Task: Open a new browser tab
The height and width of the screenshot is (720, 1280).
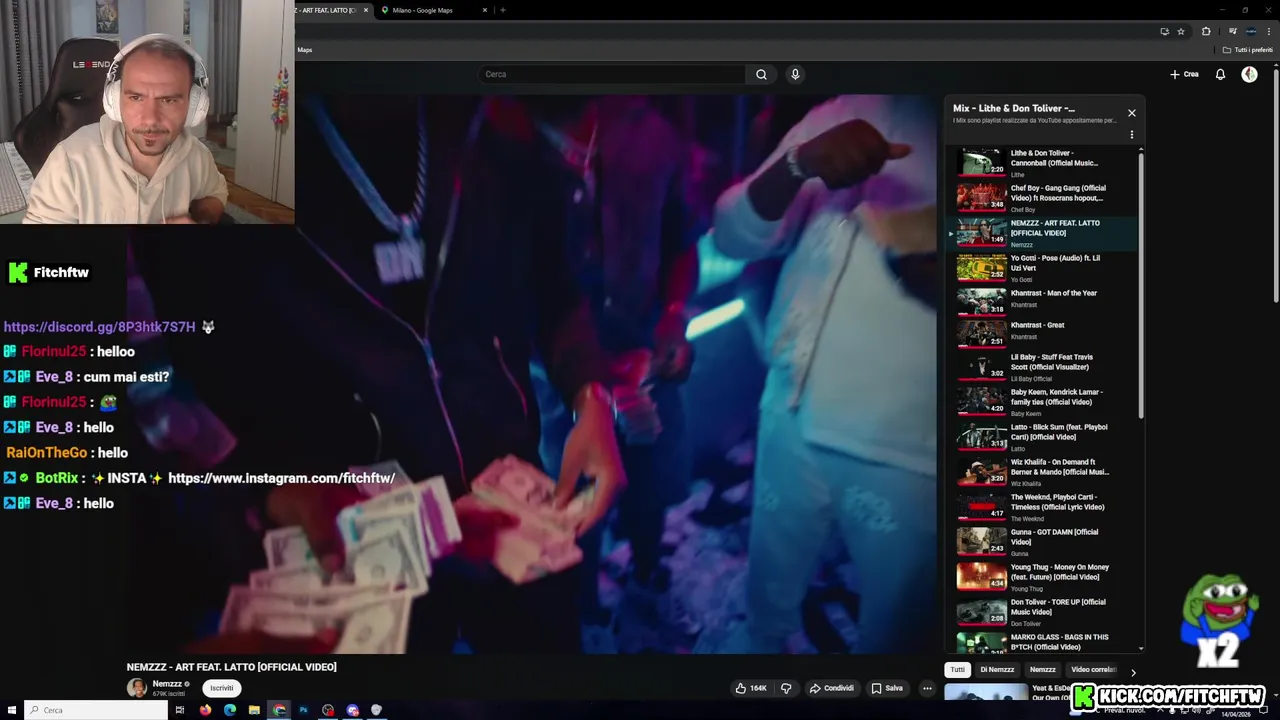Action: pyautogui.click(x=503, y=10)
